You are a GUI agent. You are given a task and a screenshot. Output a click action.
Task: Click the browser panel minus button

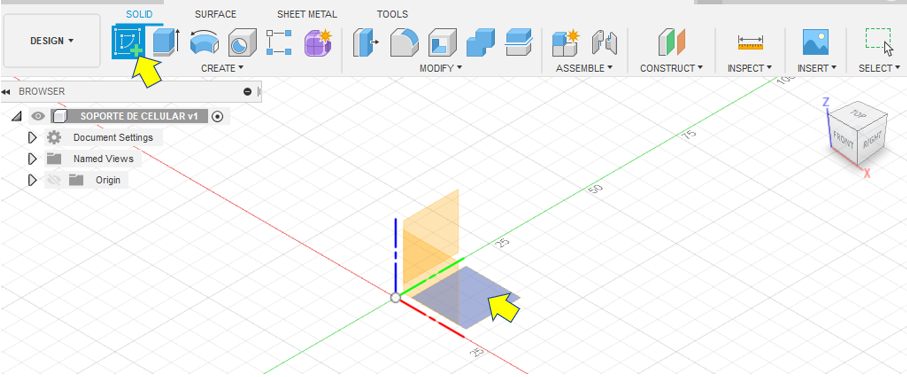(x=248, y=91)
